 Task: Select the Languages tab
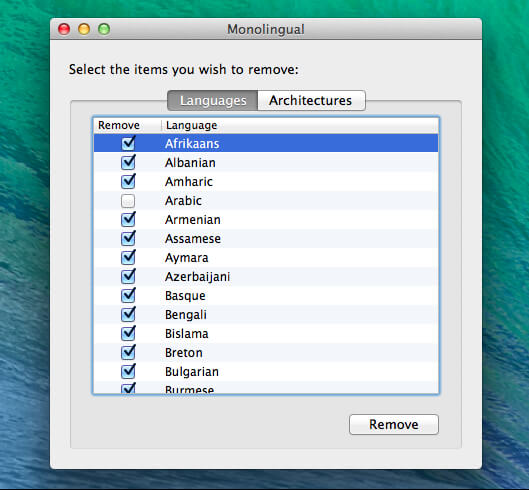pos(213,101)
